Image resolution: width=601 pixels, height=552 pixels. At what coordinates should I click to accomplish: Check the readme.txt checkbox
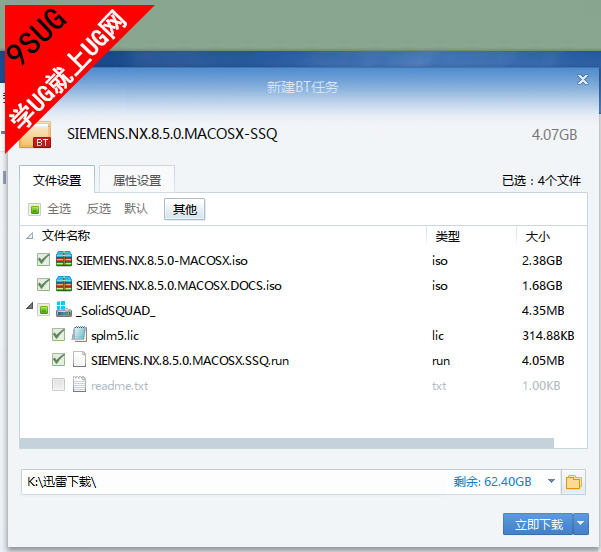58,384
